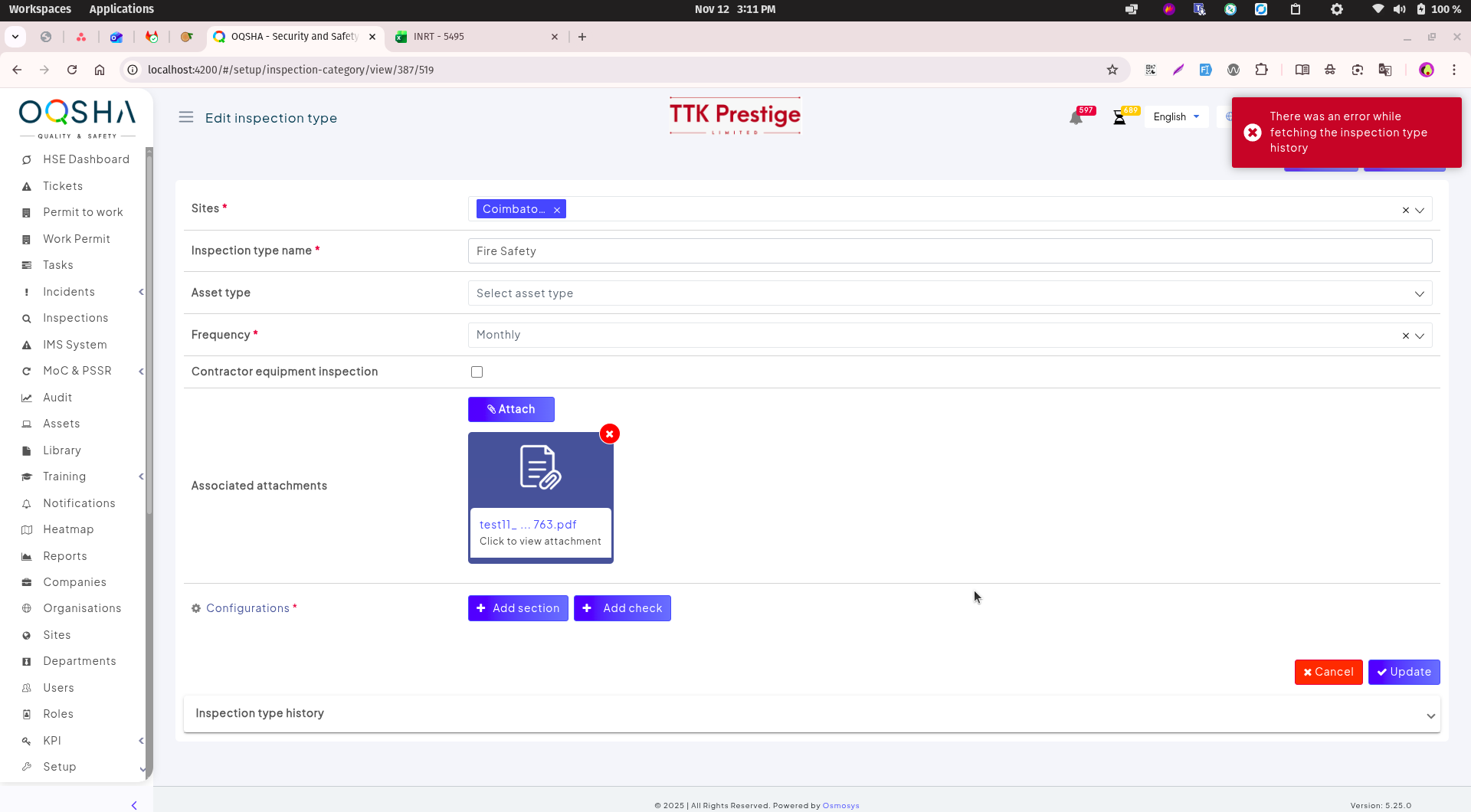The image size is (1471, 812).
Task: Click the Update button
Action: pyautogui.click(x=1404, y=672)
